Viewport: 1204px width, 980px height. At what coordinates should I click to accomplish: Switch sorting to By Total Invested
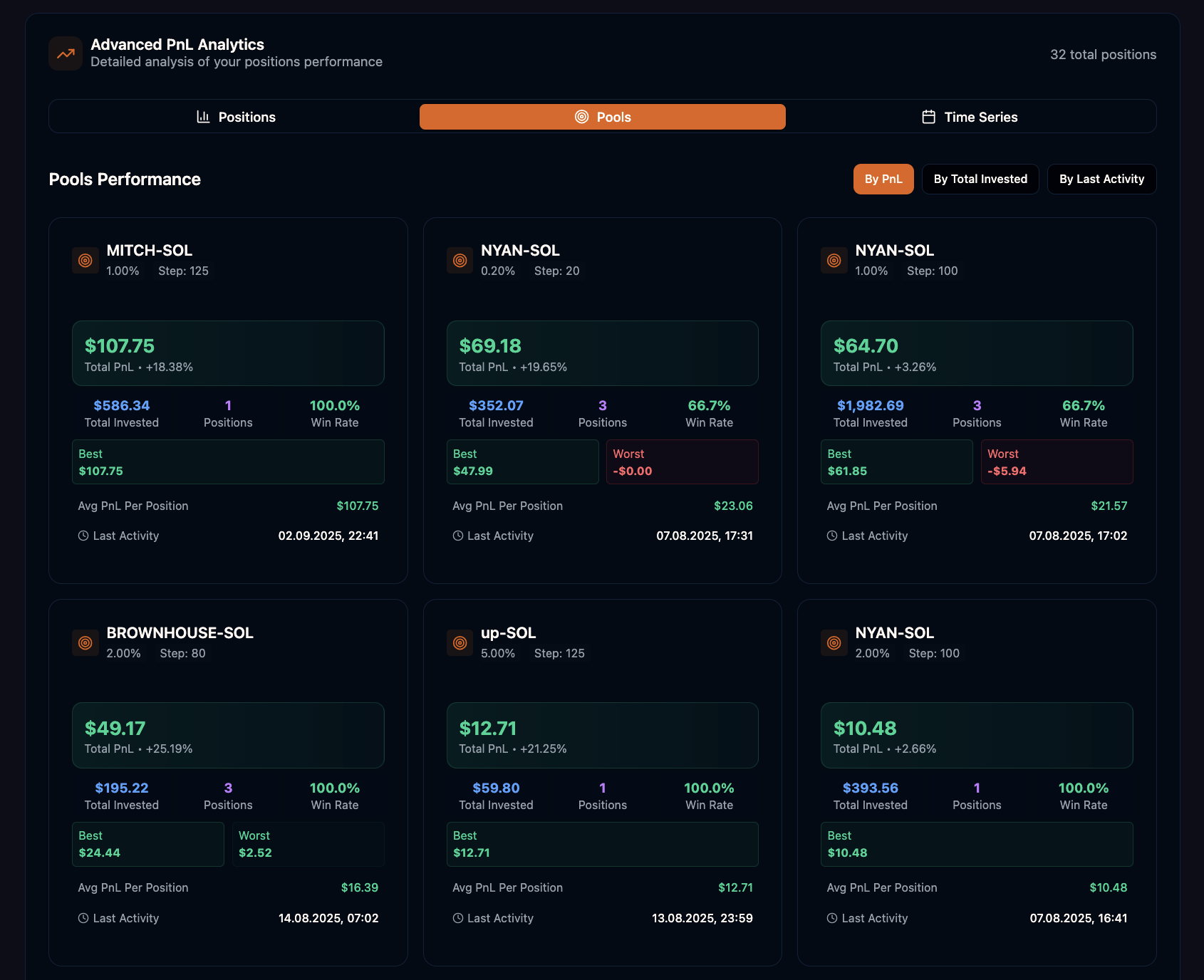(980, 179)
